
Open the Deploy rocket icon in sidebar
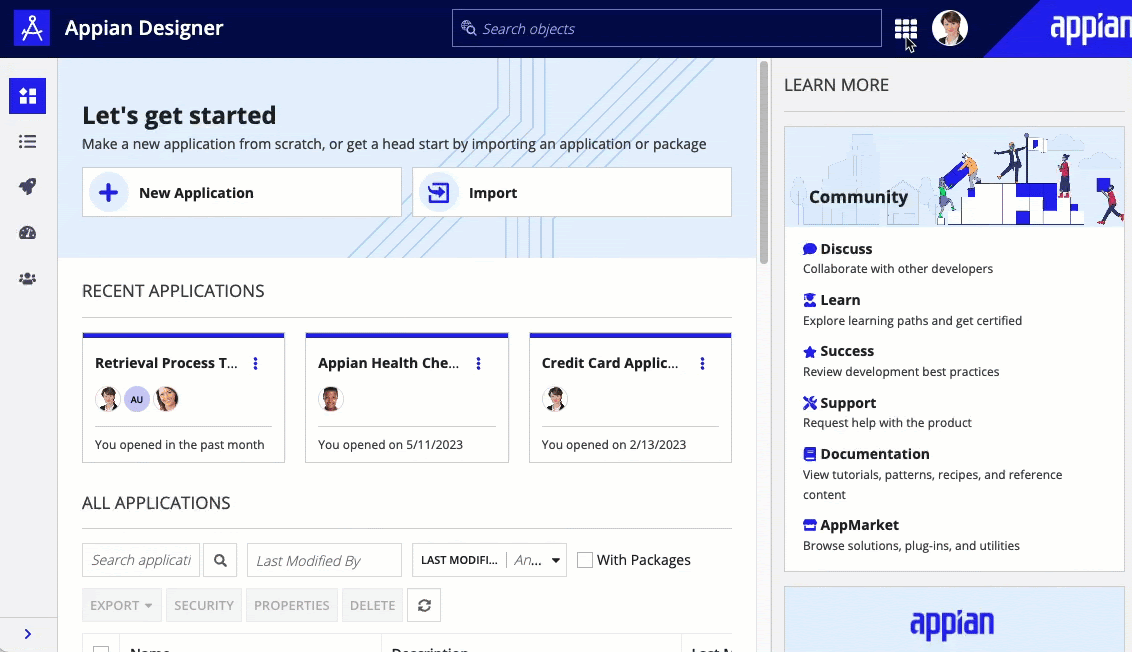tap(28, 187)
